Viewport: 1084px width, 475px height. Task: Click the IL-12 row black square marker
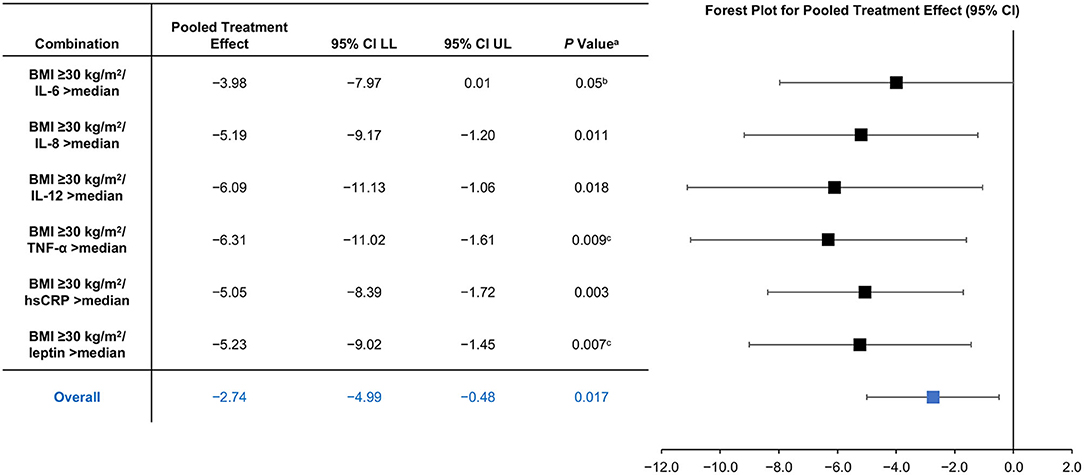(x=834, y=187)
